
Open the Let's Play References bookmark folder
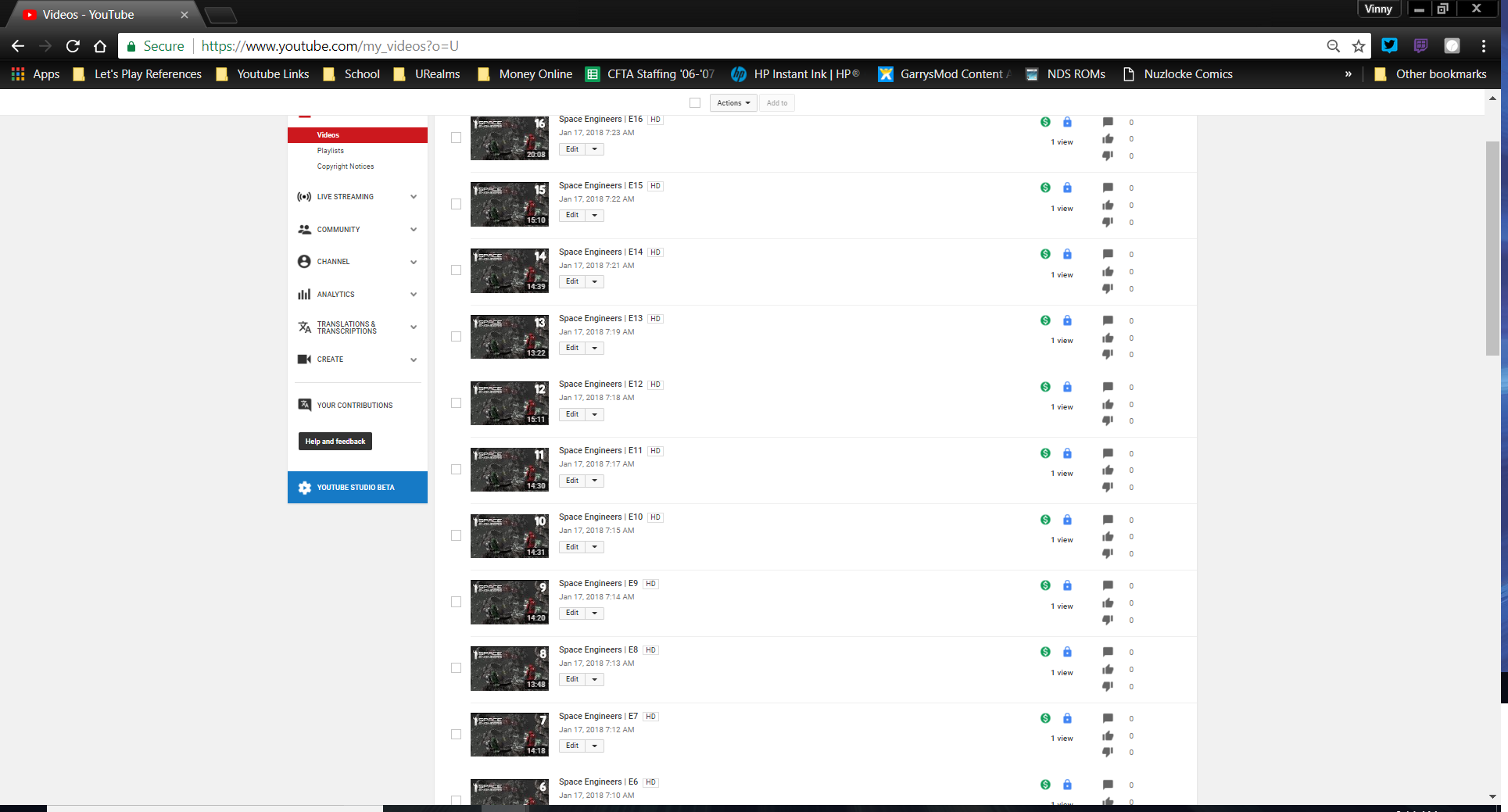coord(138,74)
